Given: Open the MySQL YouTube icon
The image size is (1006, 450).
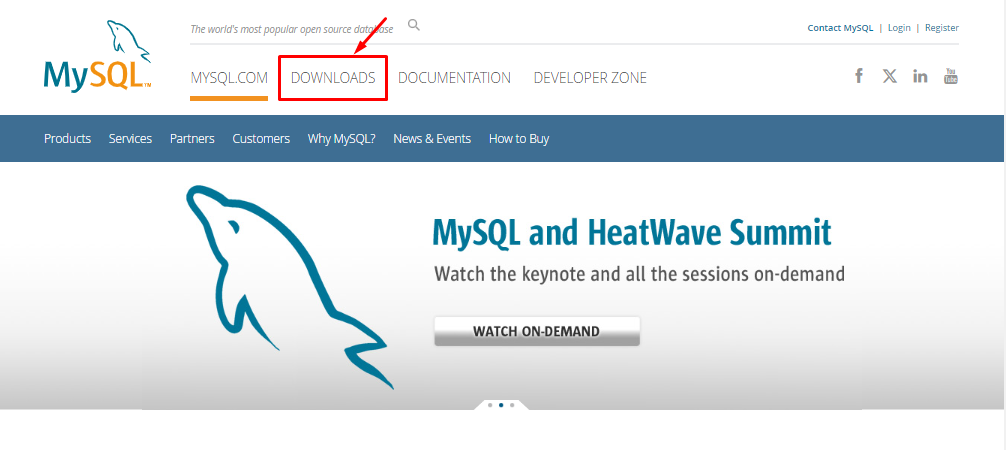Looking at the screenshot, I should 951,76.
